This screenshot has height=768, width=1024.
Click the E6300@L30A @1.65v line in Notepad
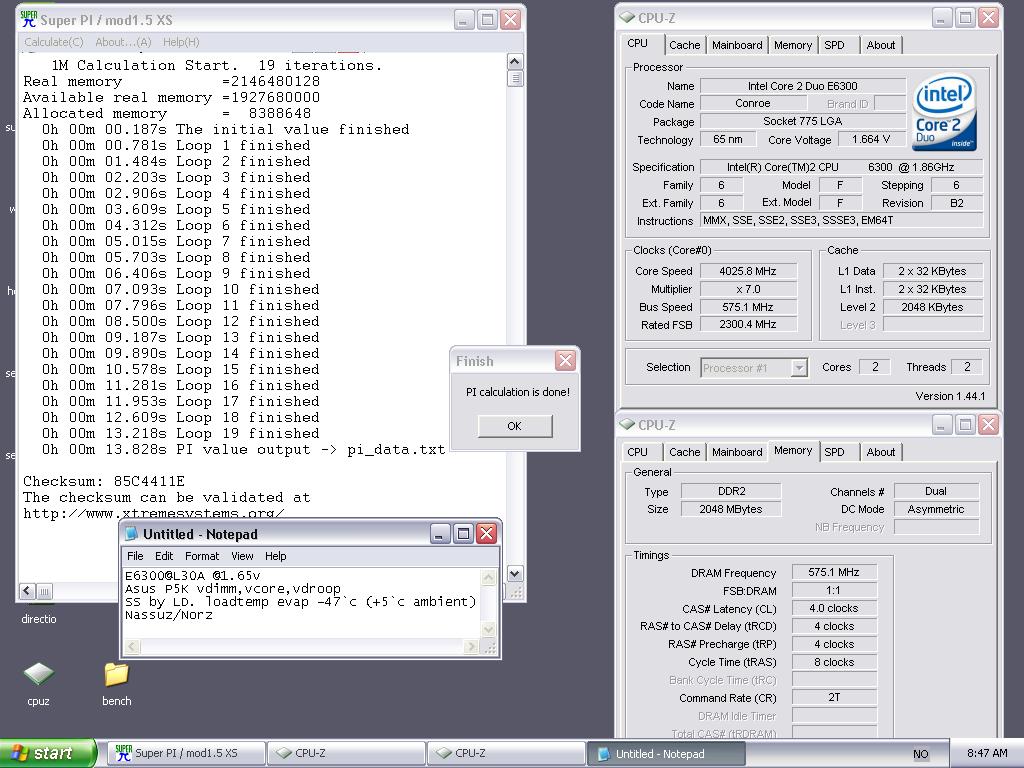[x=193, y=575]
